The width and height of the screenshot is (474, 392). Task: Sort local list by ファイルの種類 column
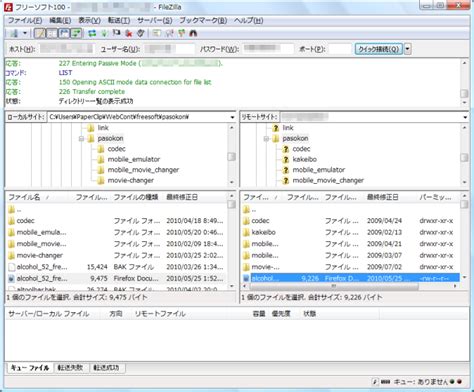point(137,197)
